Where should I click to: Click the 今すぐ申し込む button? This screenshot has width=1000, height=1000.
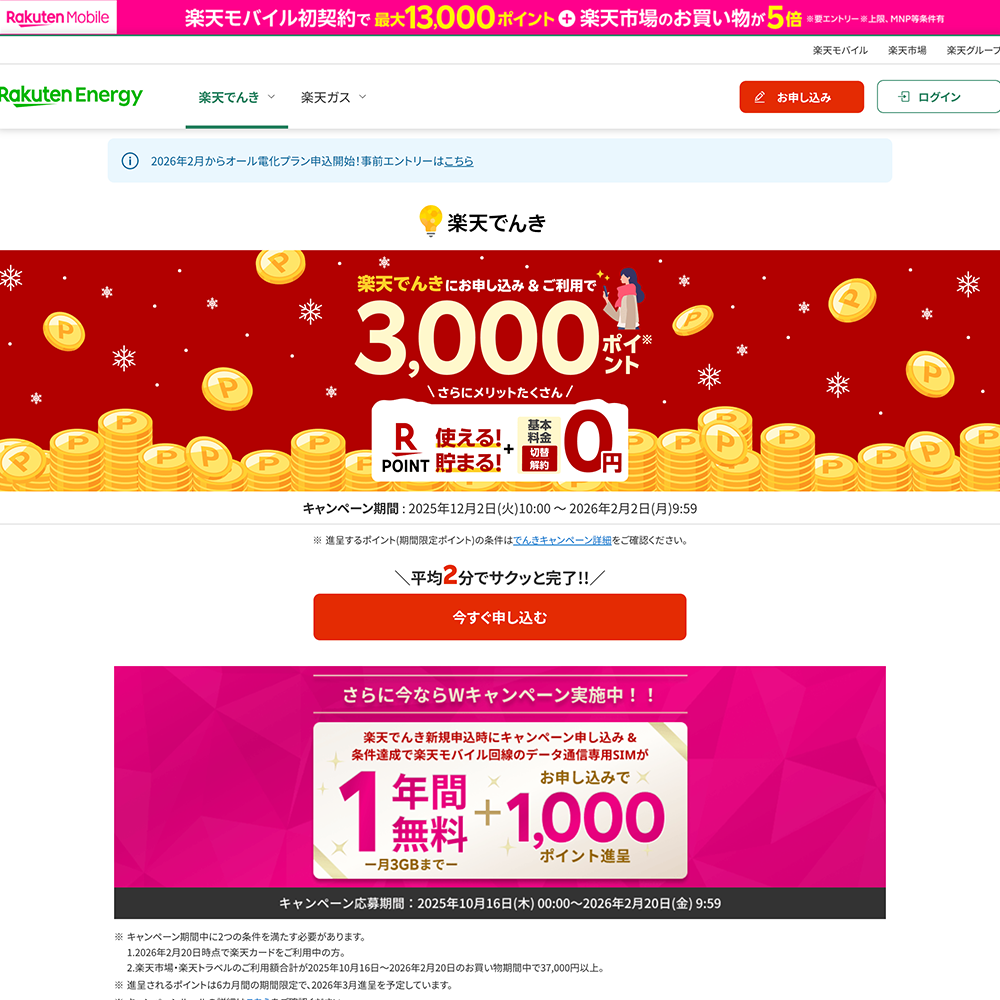click(499, 617)
